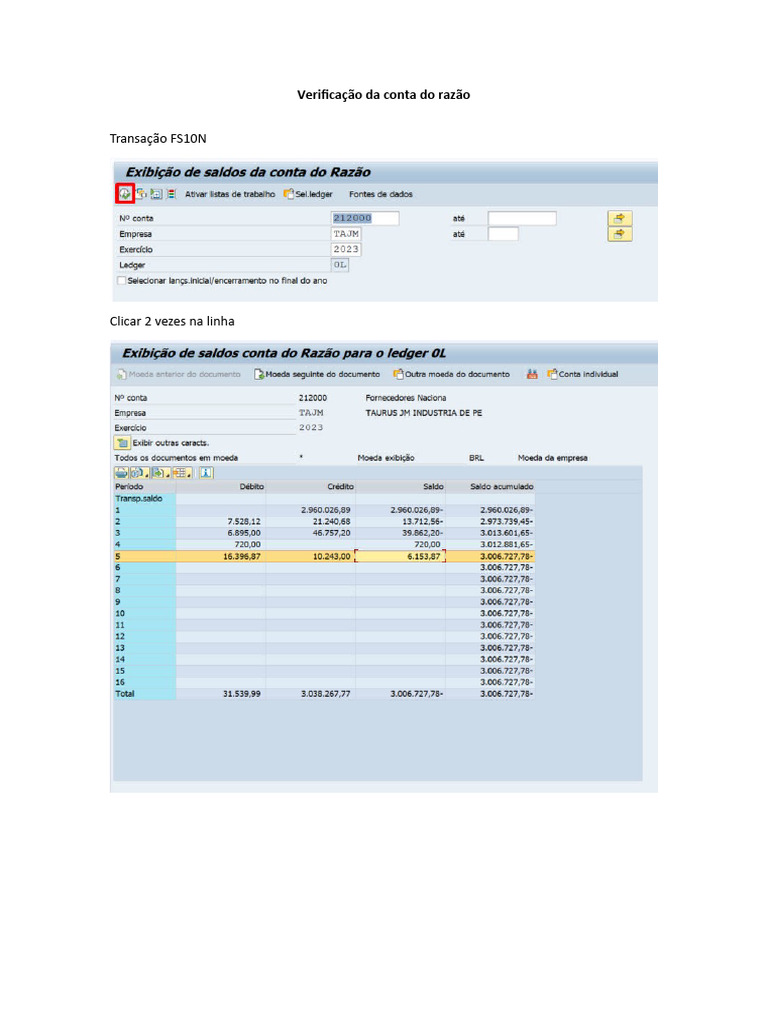
Task: Click the Sel.ledger button
Action: [308, 194]
